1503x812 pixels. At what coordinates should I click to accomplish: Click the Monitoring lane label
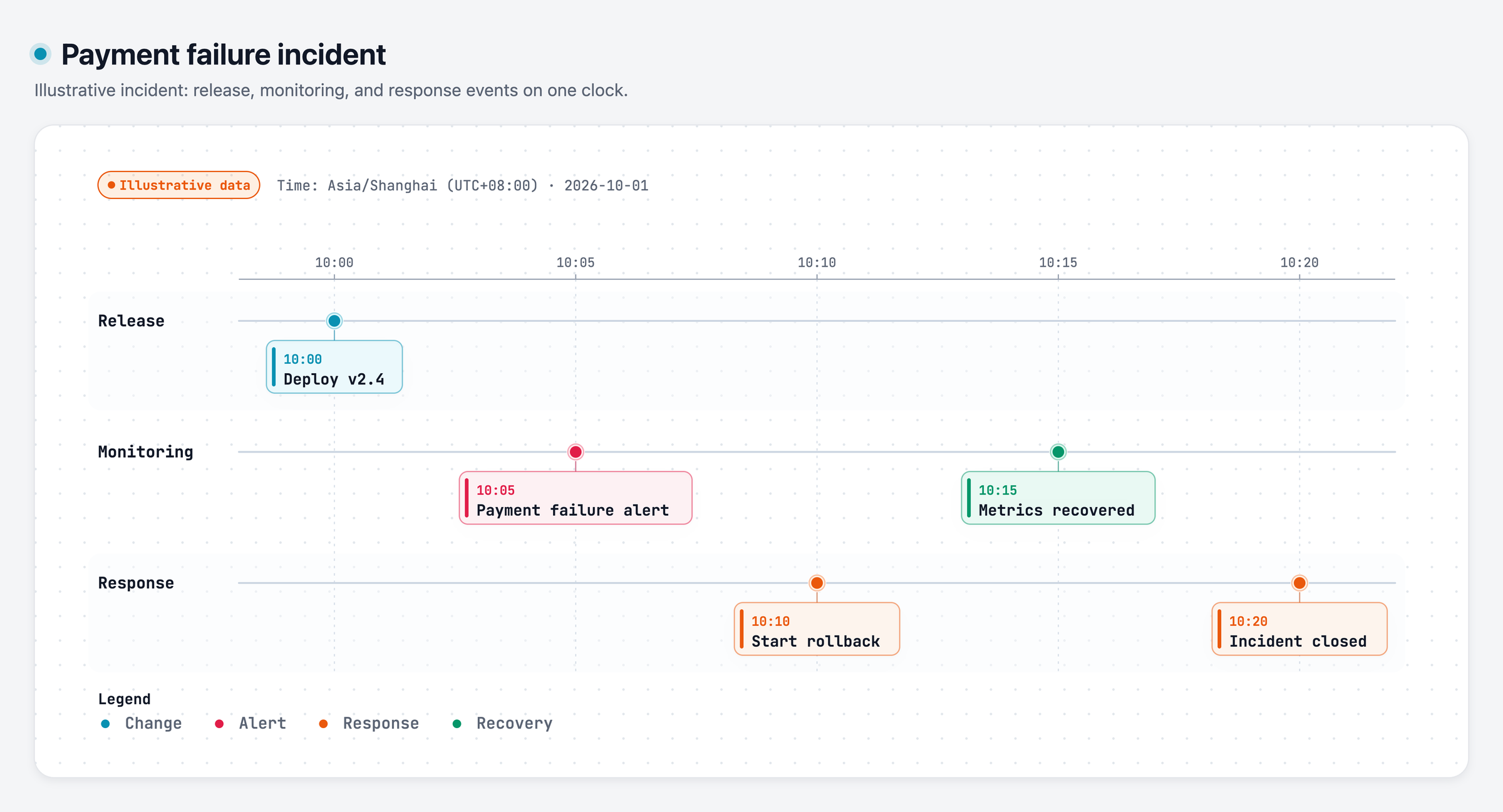pos(145,452)
